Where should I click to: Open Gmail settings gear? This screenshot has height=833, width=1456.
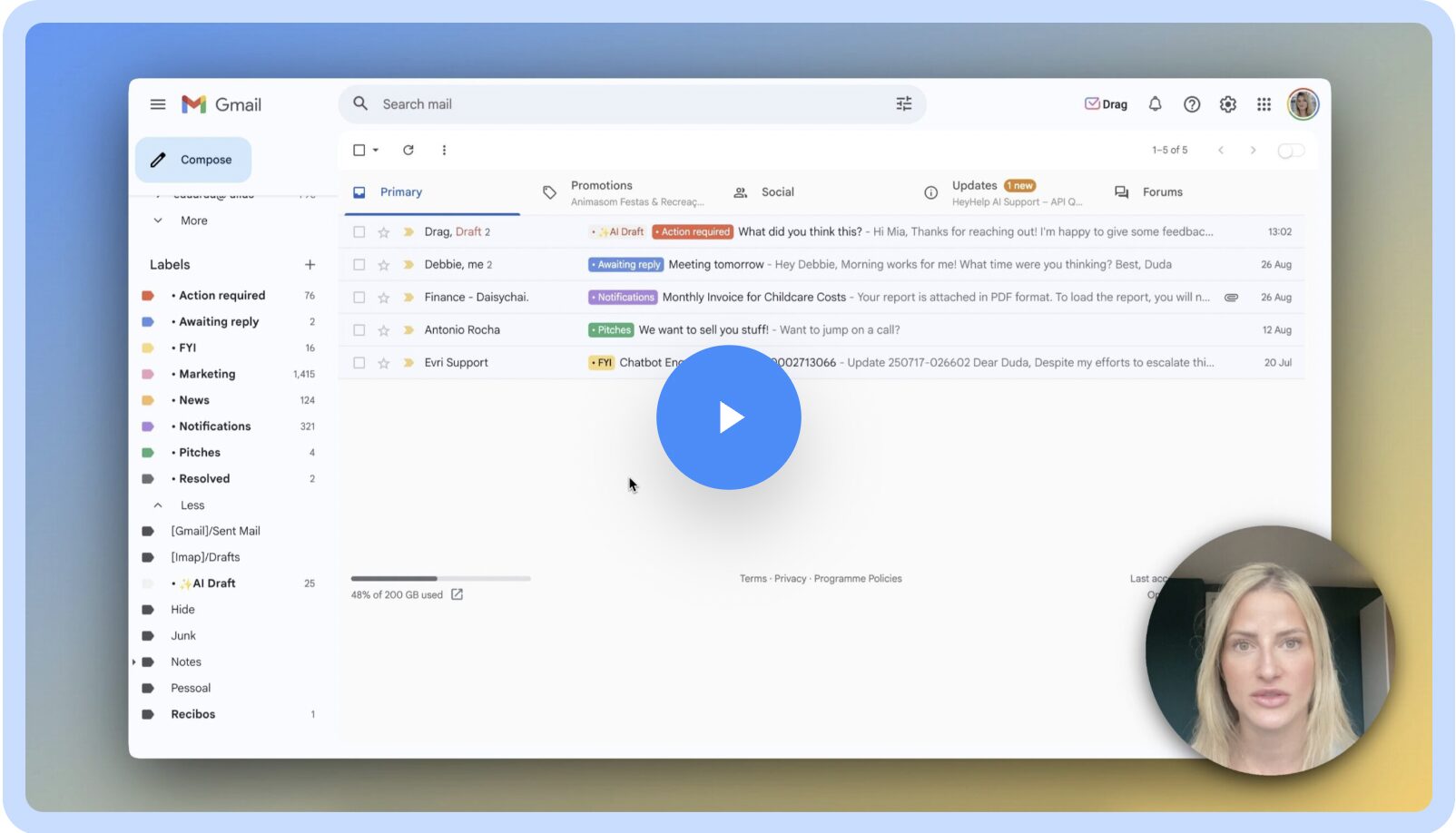[x=1227, y=103]
